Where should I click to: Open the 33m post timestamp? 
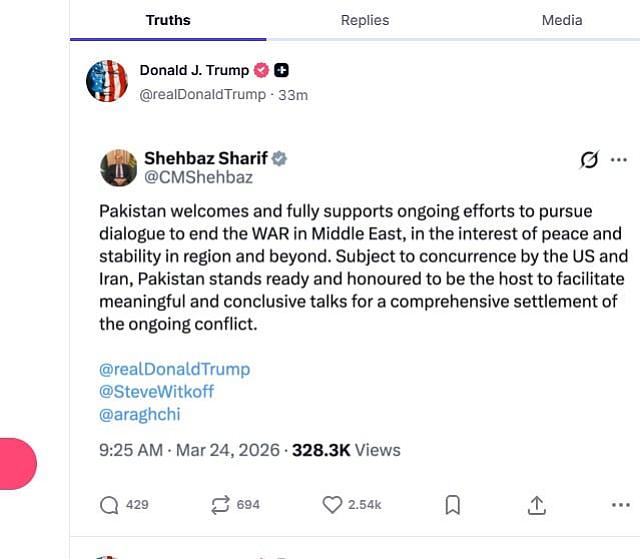pyautogui.click(x=293, y=95)
